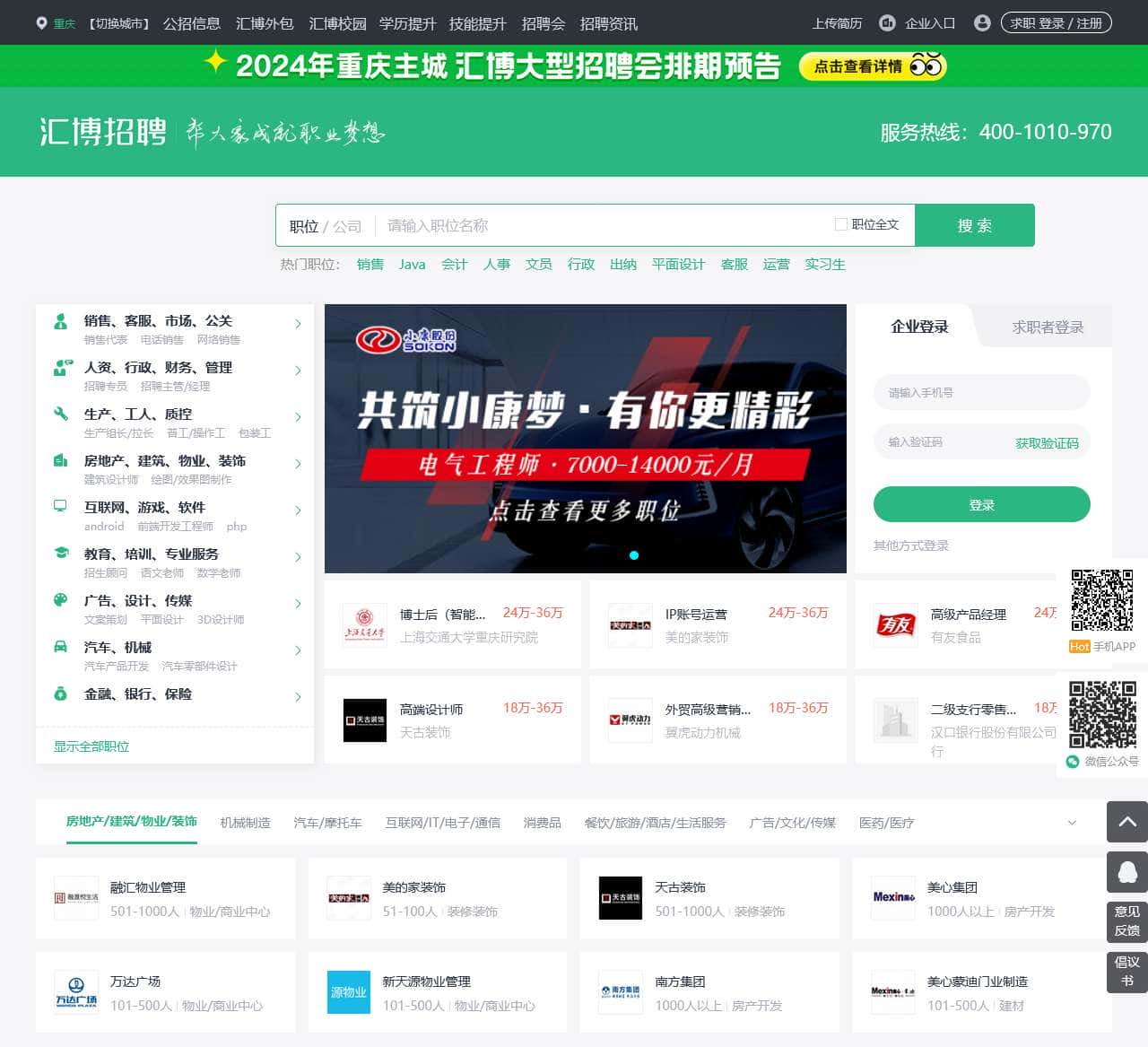Click the 万达广场 company logo

pos(76,992)
